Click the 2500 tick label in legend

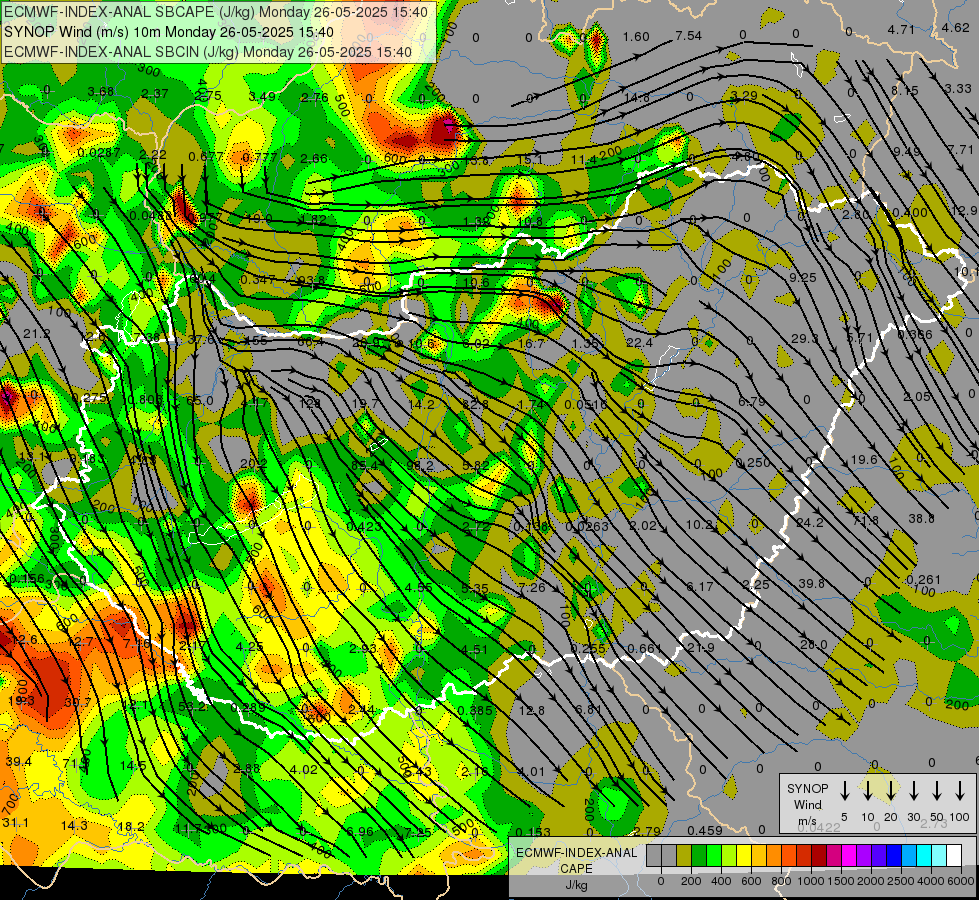click(901, 881)
